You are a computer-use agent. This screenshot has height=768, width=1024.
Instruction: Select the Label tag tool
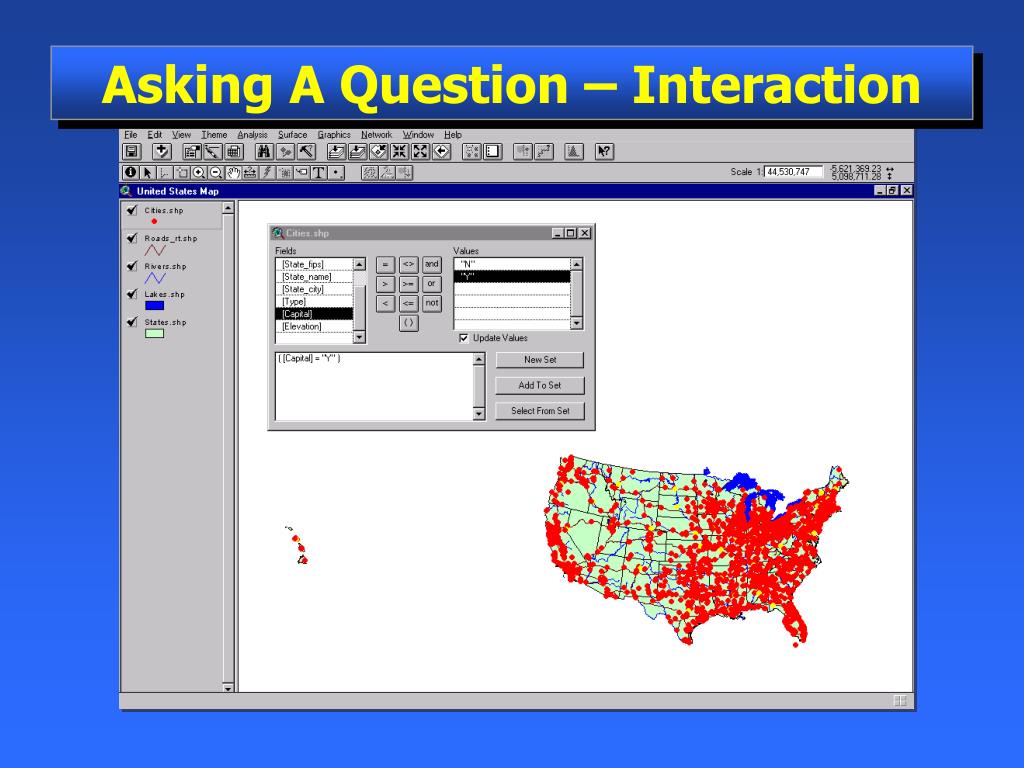point(302,172)
